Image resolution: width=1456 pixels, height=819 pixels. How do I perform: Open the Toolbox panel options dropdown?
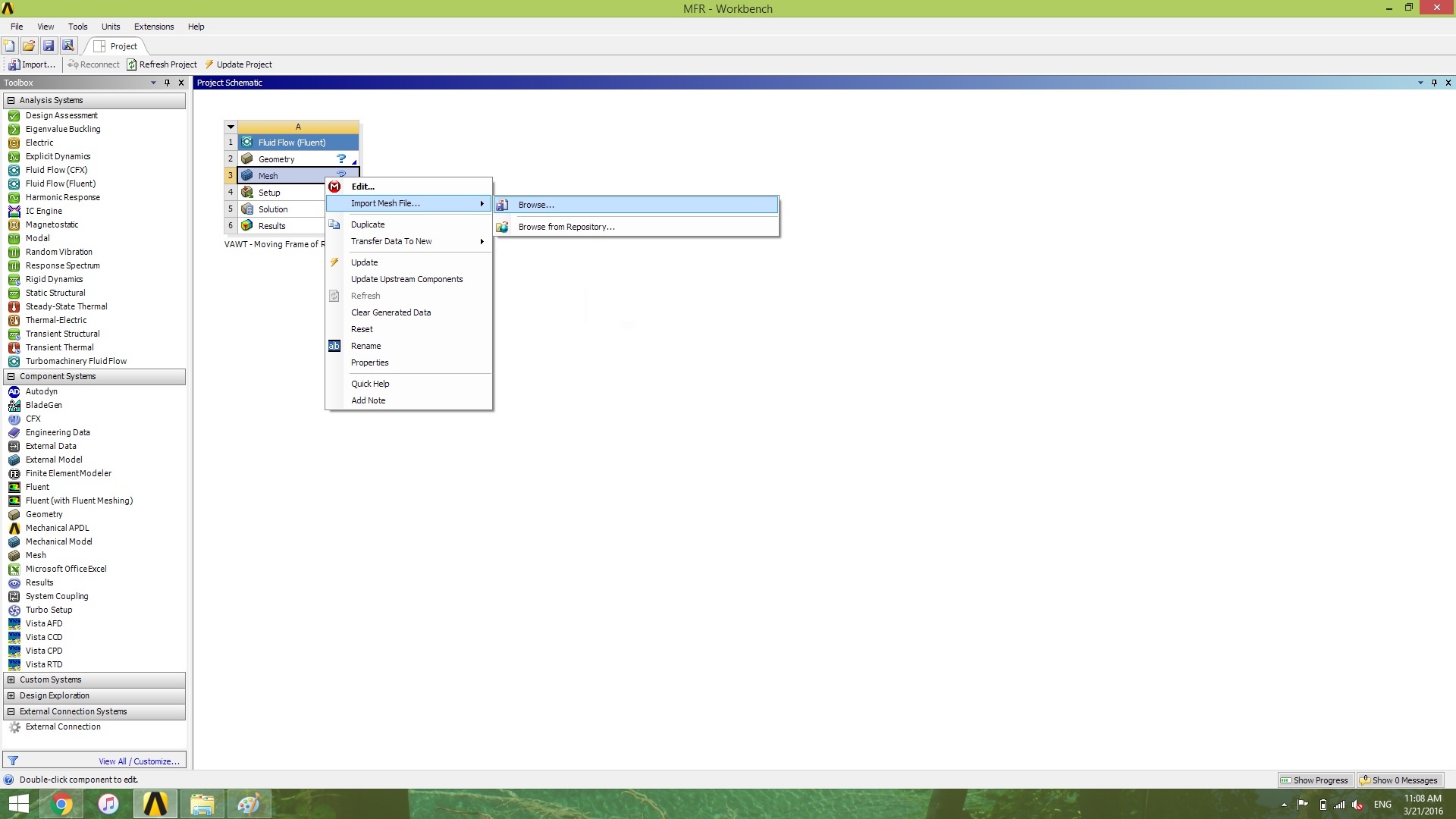point(153,83)
